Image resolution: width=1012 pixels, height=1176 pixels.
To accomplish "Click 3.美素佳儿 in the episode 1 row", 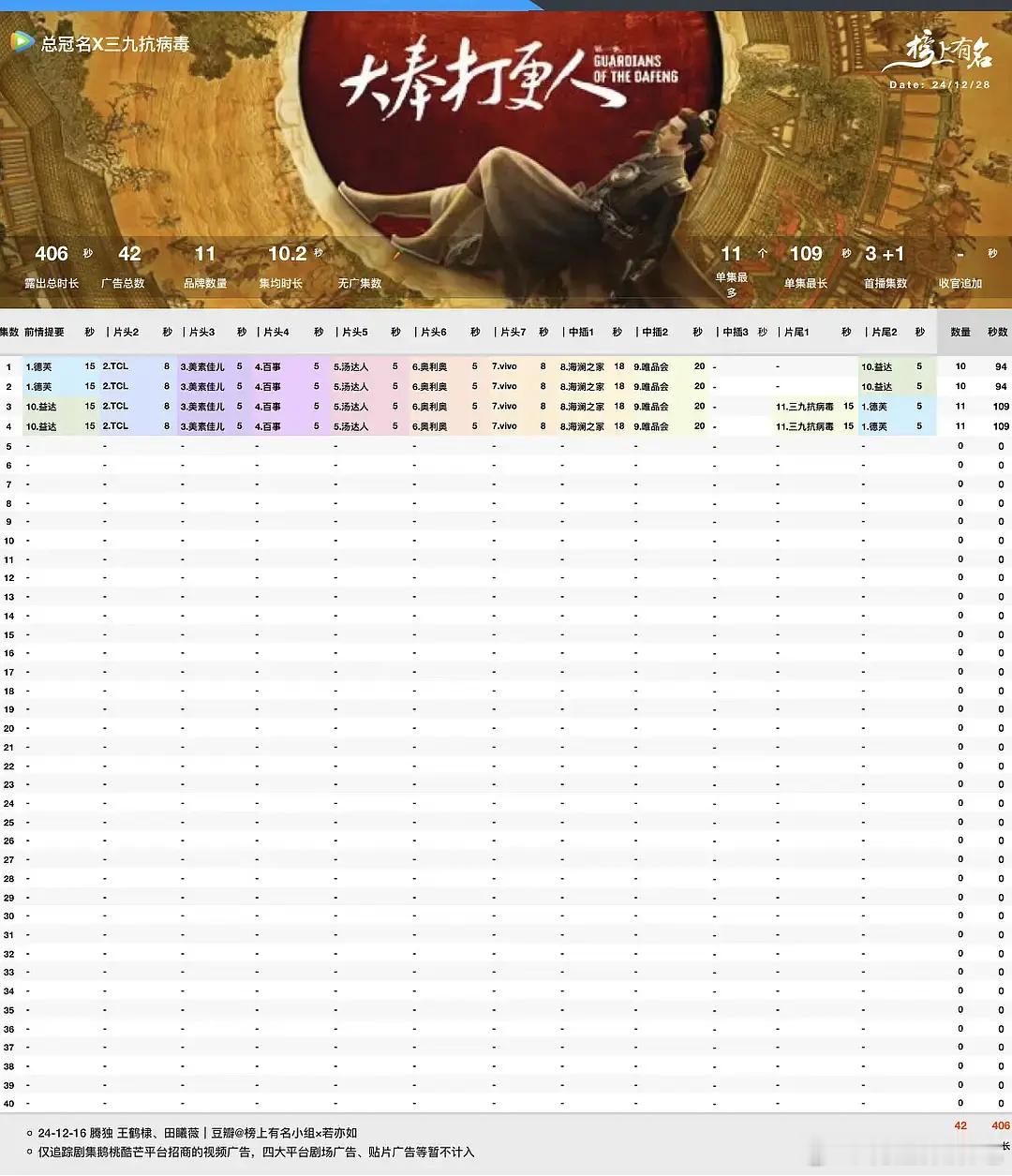I will click(x=202, y=367).
